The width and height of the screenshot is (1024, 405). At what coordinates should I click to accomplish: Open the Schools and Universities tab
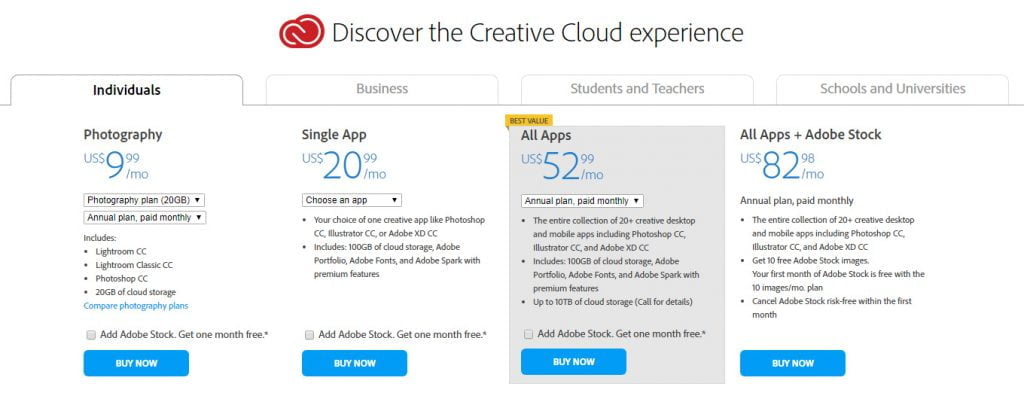click(892, 89)
